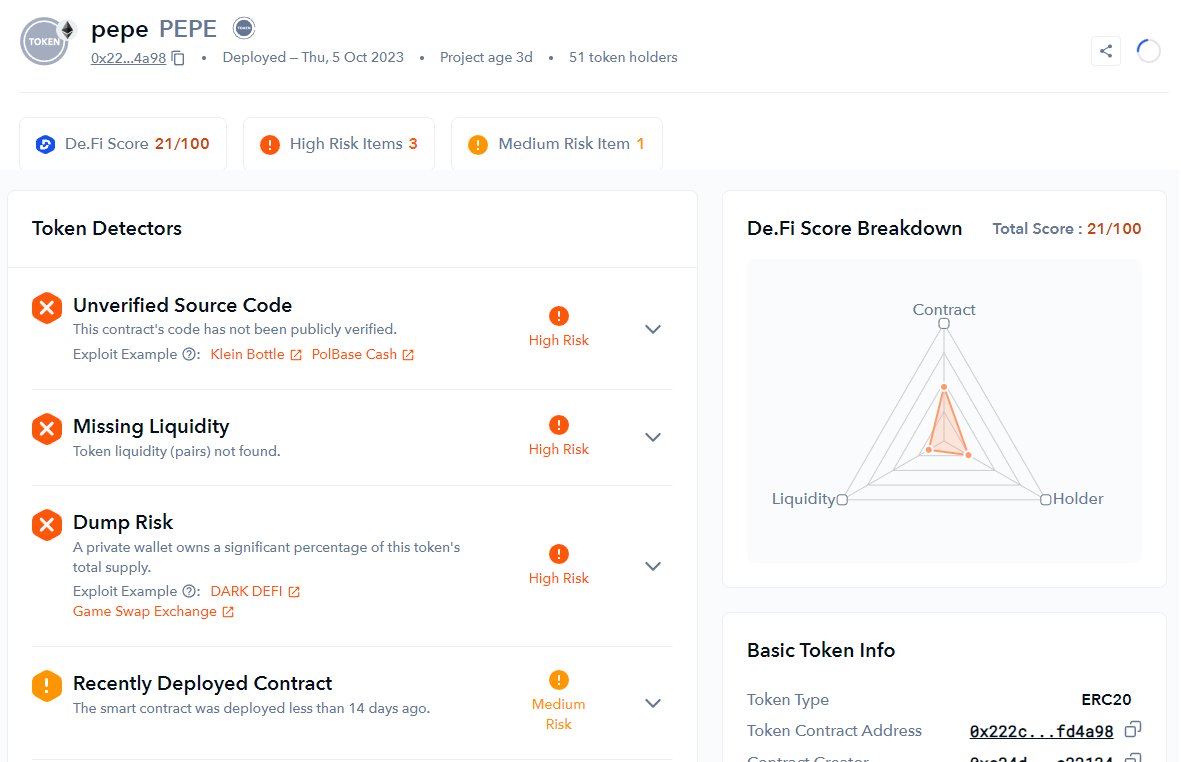
Task: Click the Project age 3d text
Action: tap(486, 57)
